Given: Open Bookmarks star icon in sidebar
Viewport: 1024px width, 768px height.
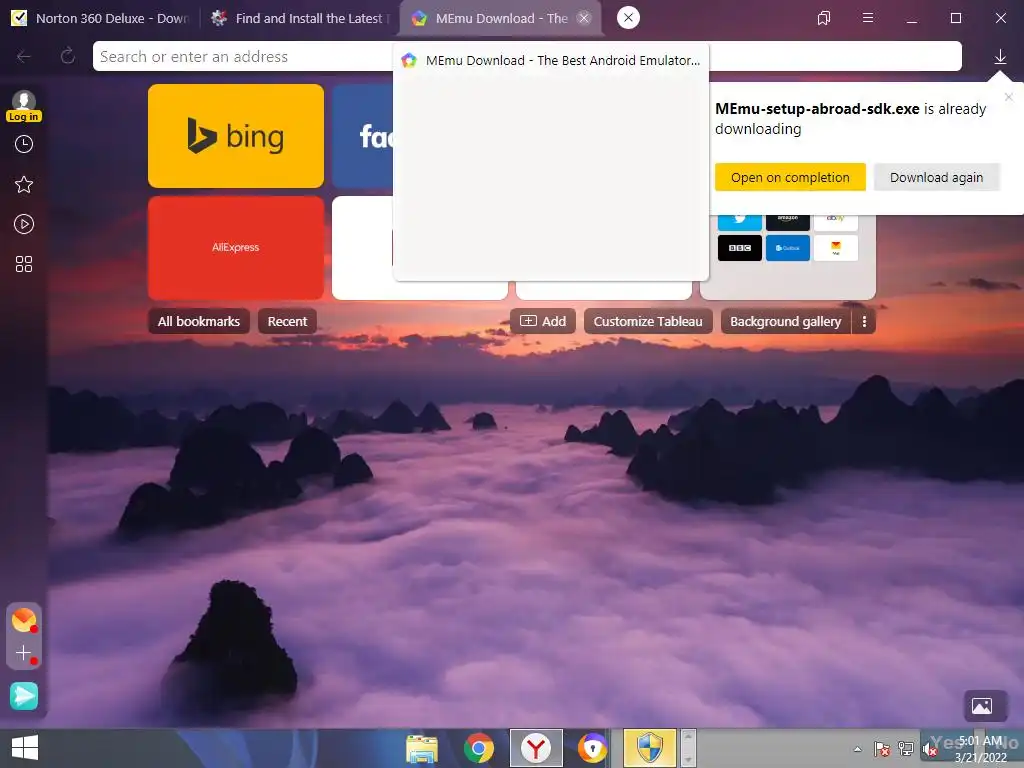Looking at the screenshot, I should (x=24, y=184).
